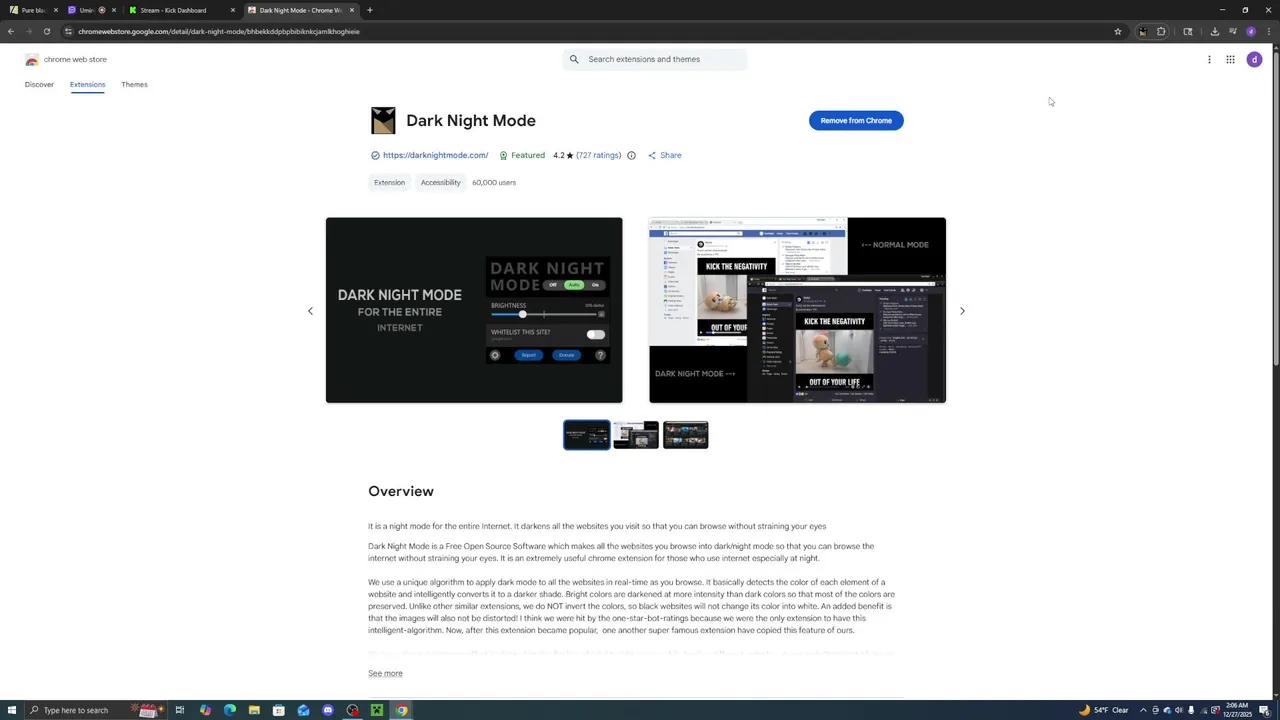Click Remove from Chrome button
Image resolution: width=1280 pixels, height=720 pixels.
click(856, 120)
